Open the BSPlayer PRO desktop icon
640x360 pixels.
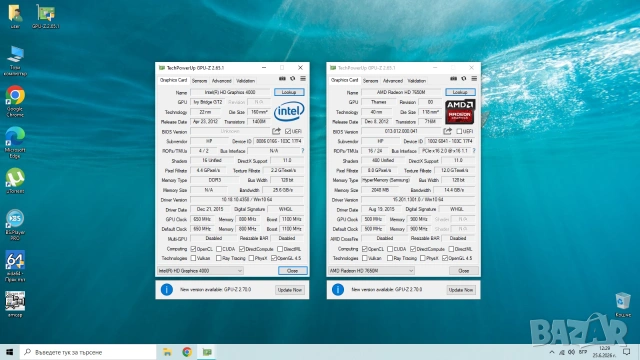tap(15, 224)
